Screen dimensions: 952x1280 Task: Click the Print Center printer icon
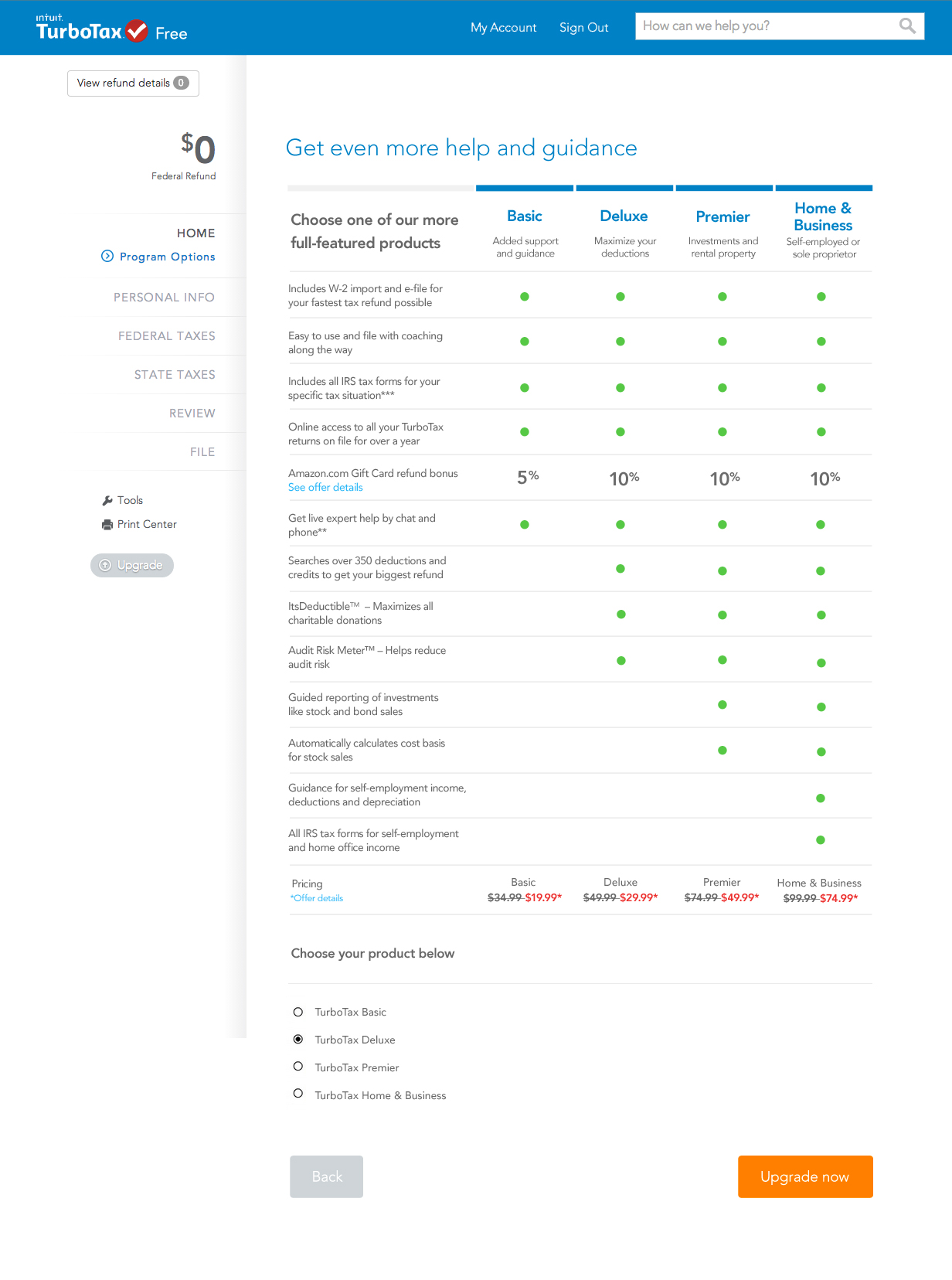pos(107,525)
